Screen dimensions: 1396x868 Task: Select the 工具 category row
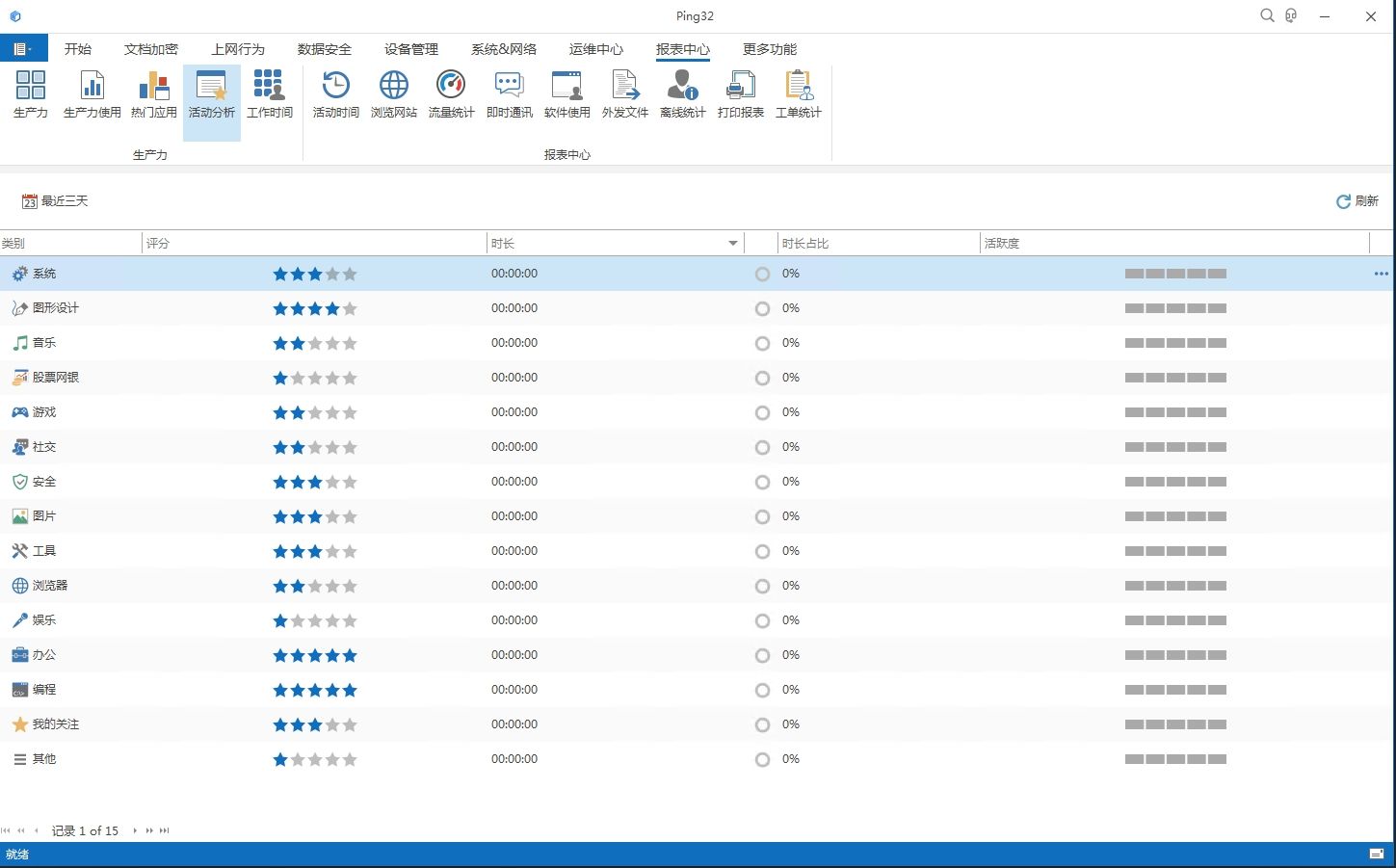tap(698, 551)
